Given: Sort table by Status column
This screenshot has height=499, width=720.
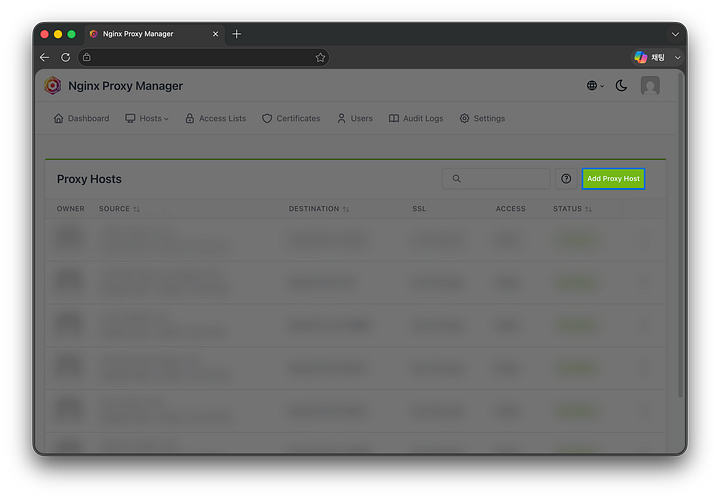Looking at the screenshot, I should click(573, 209).
